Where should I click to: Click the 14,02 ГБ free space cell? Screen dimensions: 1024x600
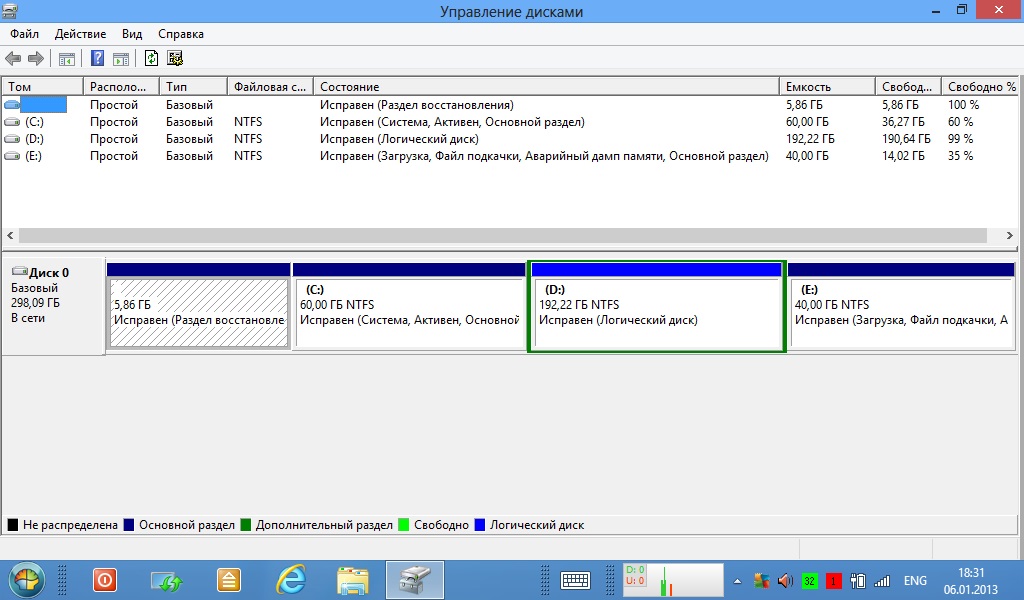click(x=903, y=155)
